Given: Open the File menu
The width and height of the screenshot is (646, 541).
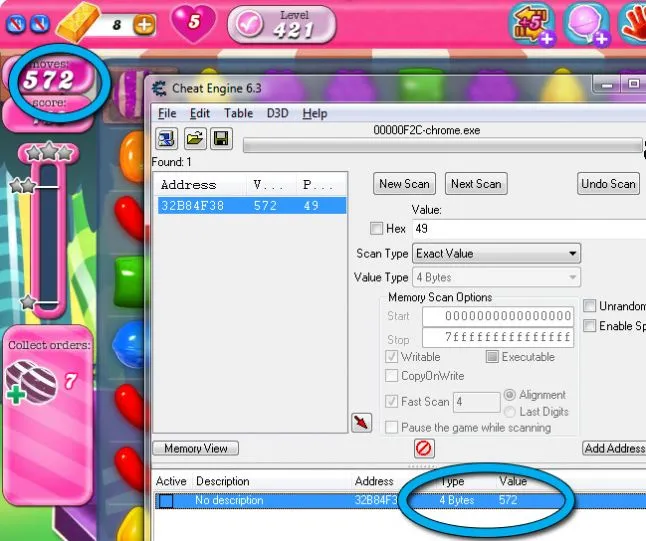Looking at the screenshot, I should click(167, 113).
